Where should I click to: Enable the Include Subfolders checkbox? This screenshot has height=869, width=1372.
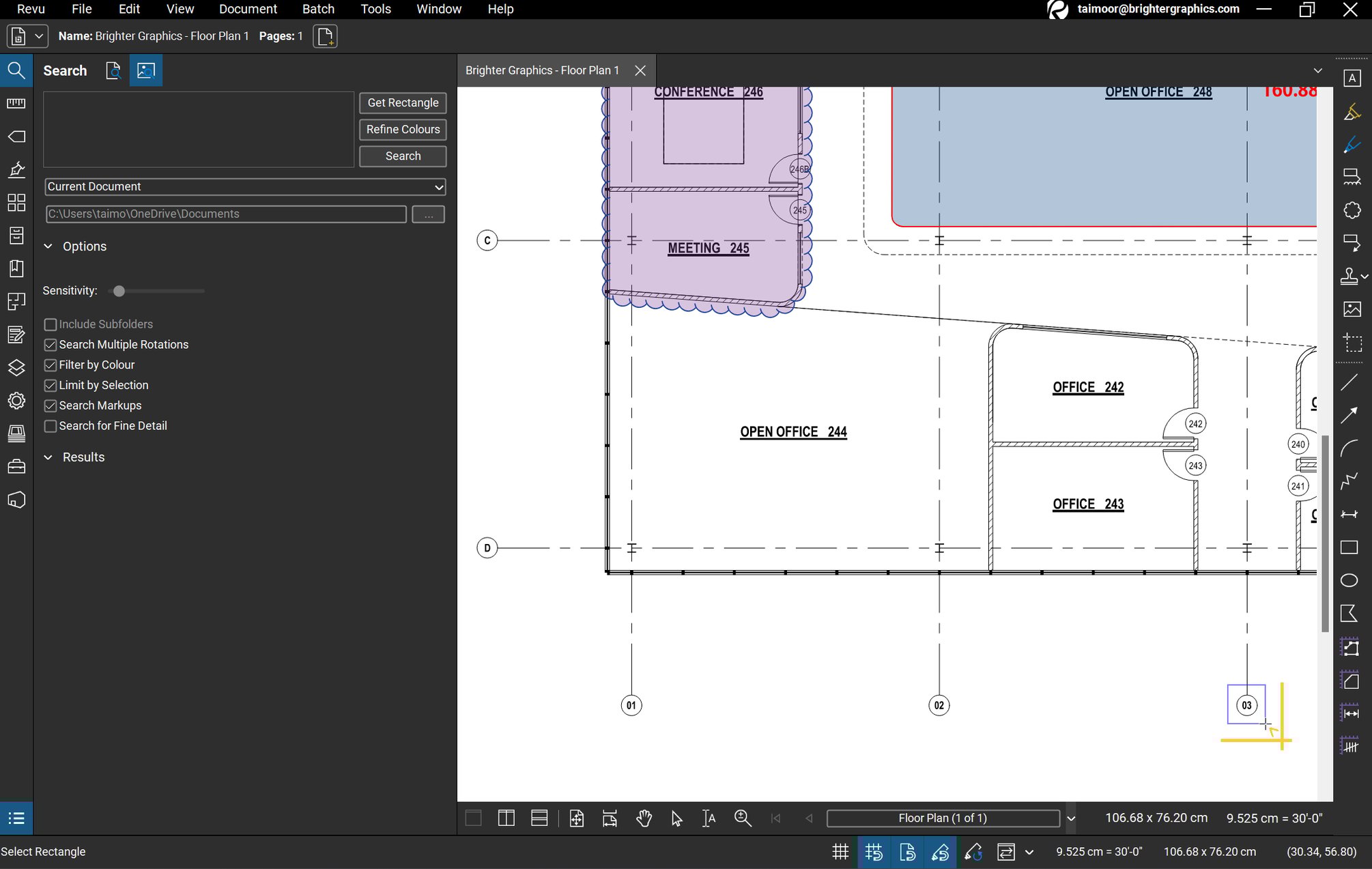coord(51,324)
